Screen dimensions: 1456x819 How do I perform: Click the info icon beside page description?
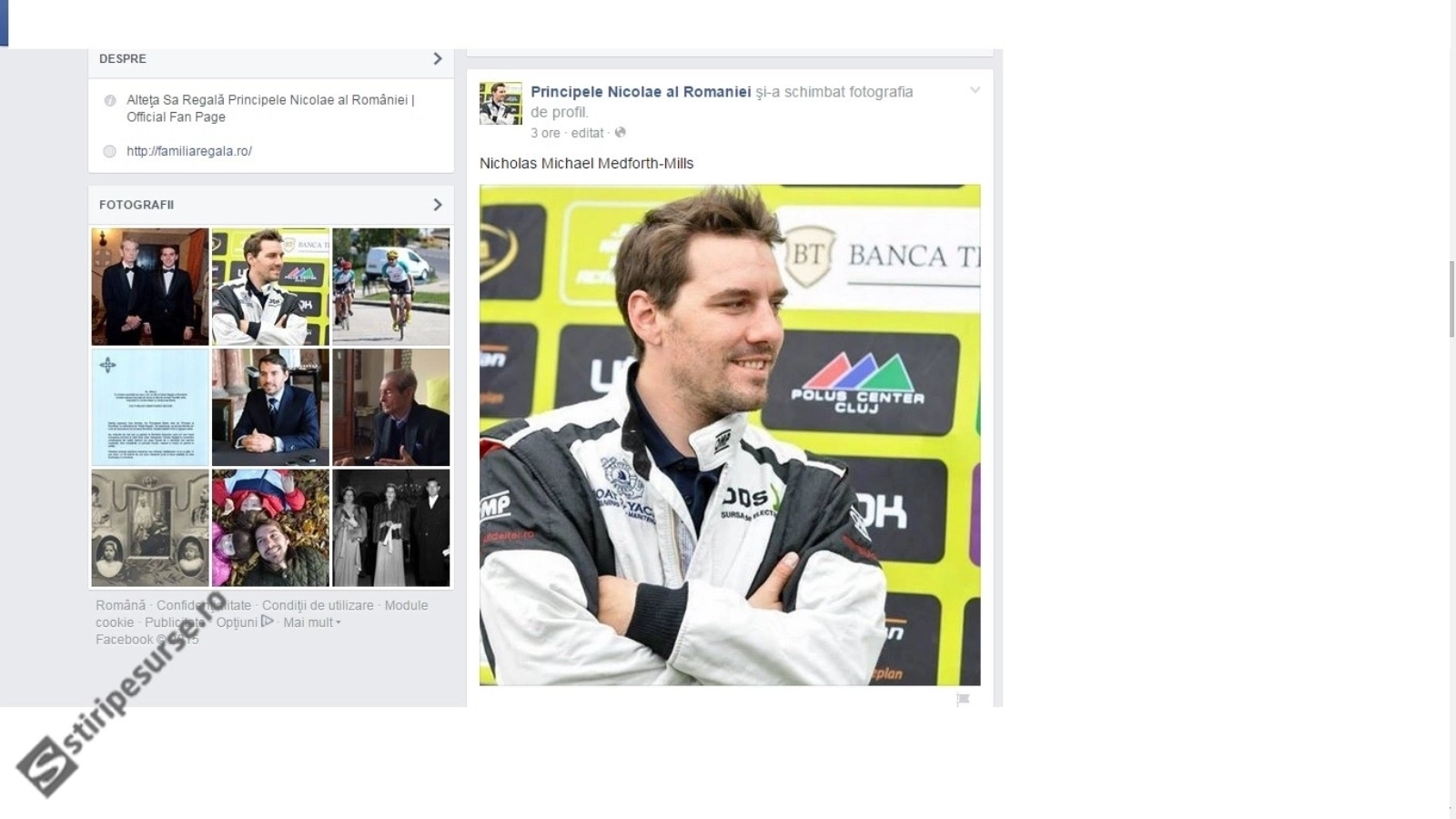(x=110, y=101)
